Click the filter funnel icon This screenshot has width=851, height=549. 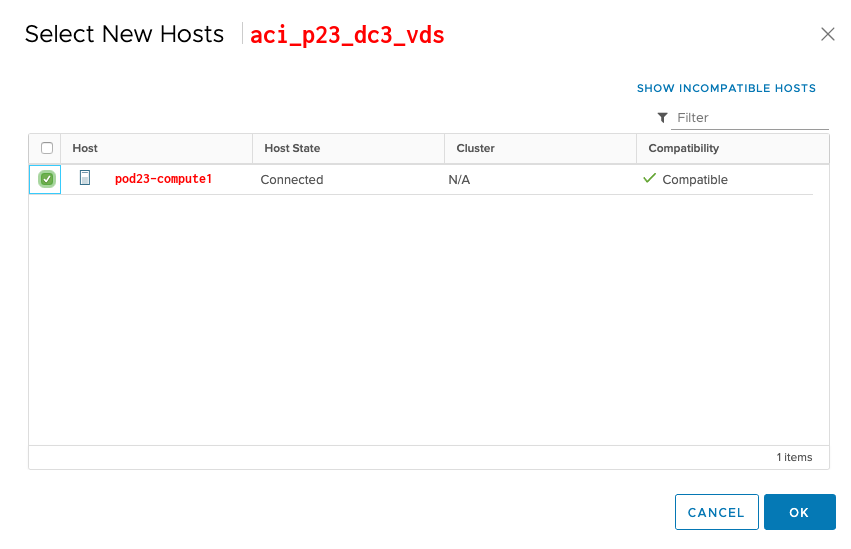(662, 118)
